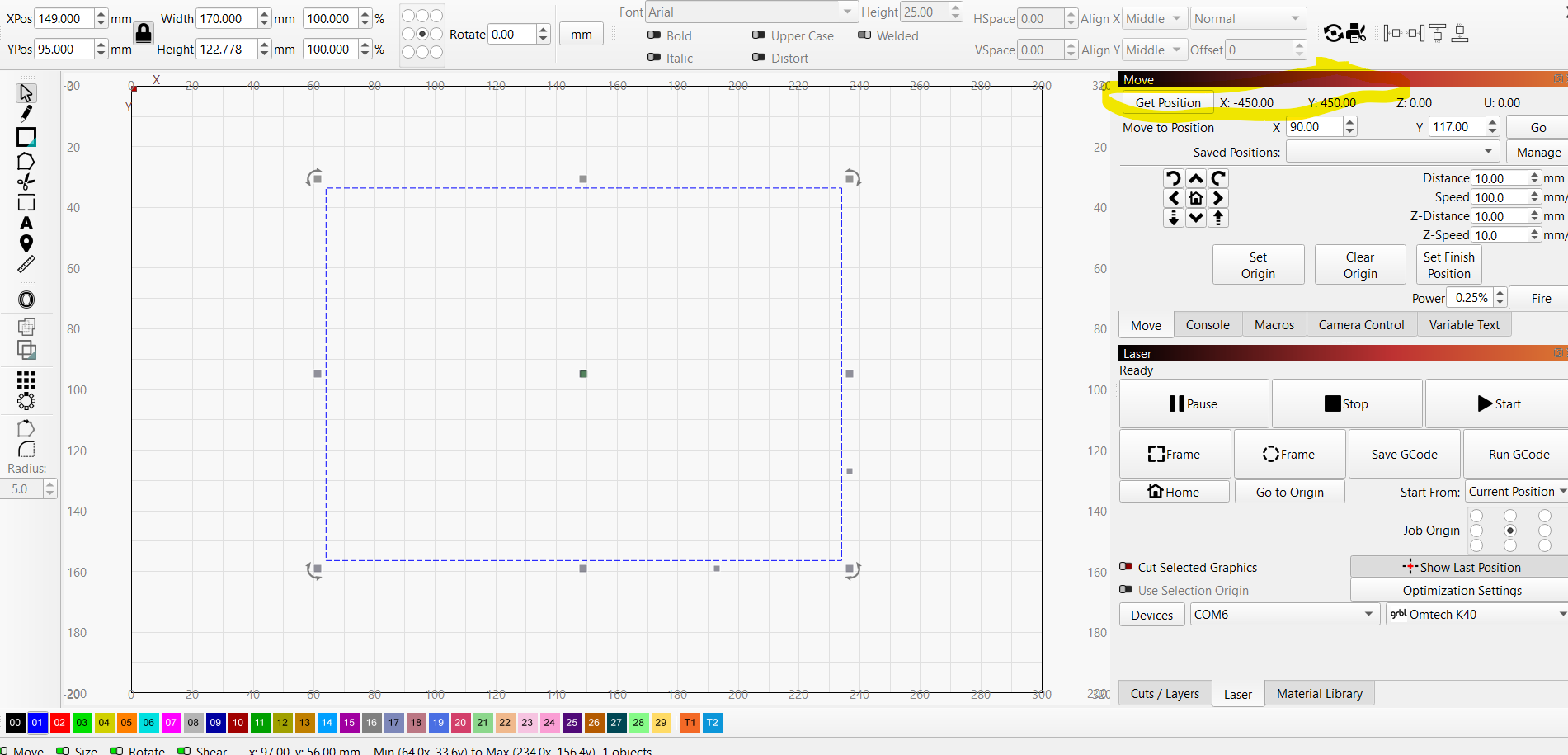Image resolution: width=1568 pixels, height=755 pixels.
Task: Pick the Measure ruler tool
Action: (26, 264)
